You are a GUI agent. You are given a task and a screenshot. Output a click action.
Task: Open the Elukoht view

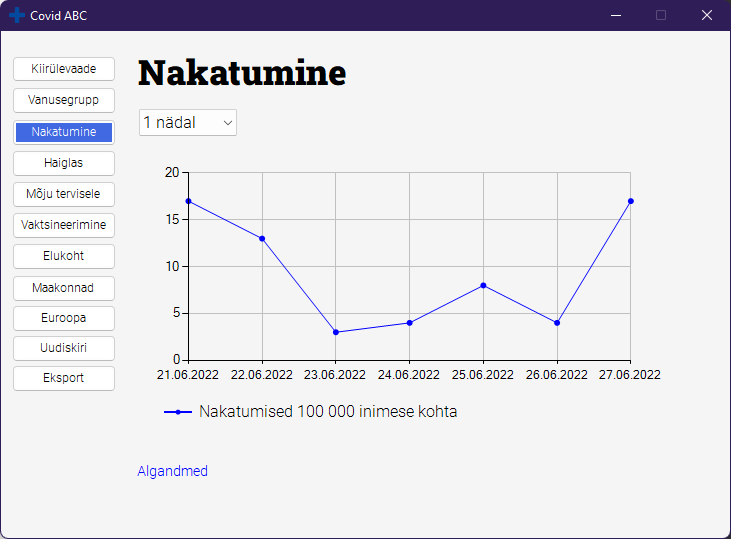coord(64,256)
